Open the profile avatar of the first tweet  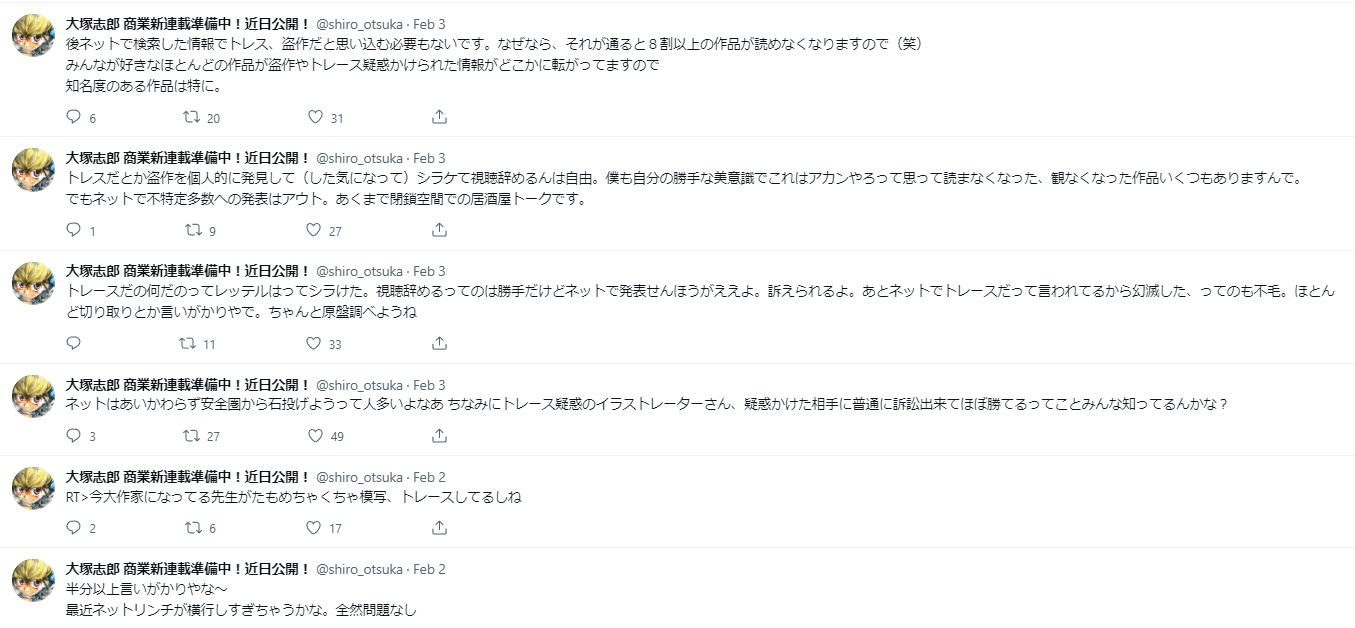pyautogui.click(x=33, y=36)
